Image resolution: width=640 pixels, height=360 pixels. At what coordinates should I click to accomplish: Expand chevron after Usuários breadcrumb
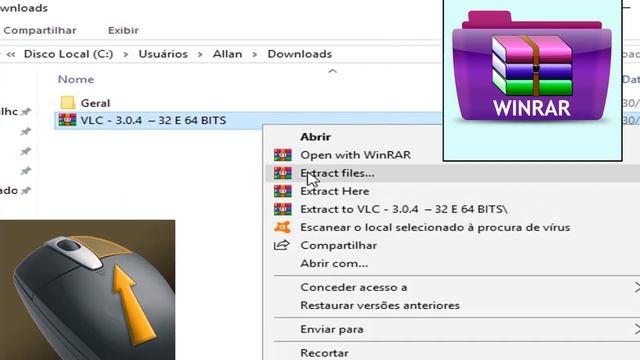click(200, 54)
